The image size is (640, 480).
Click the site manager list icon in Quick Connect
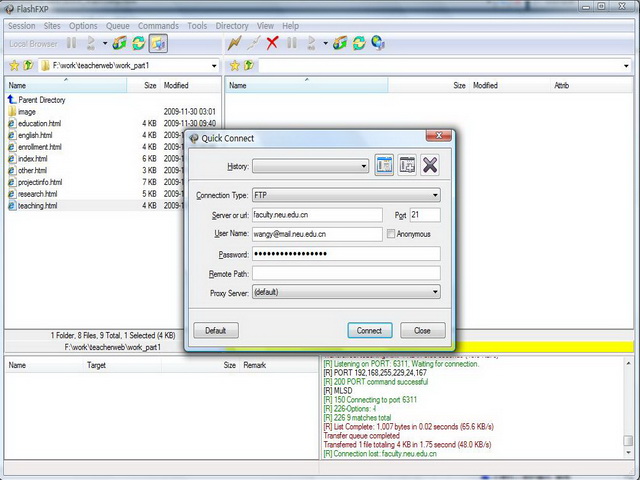point(384,165)
